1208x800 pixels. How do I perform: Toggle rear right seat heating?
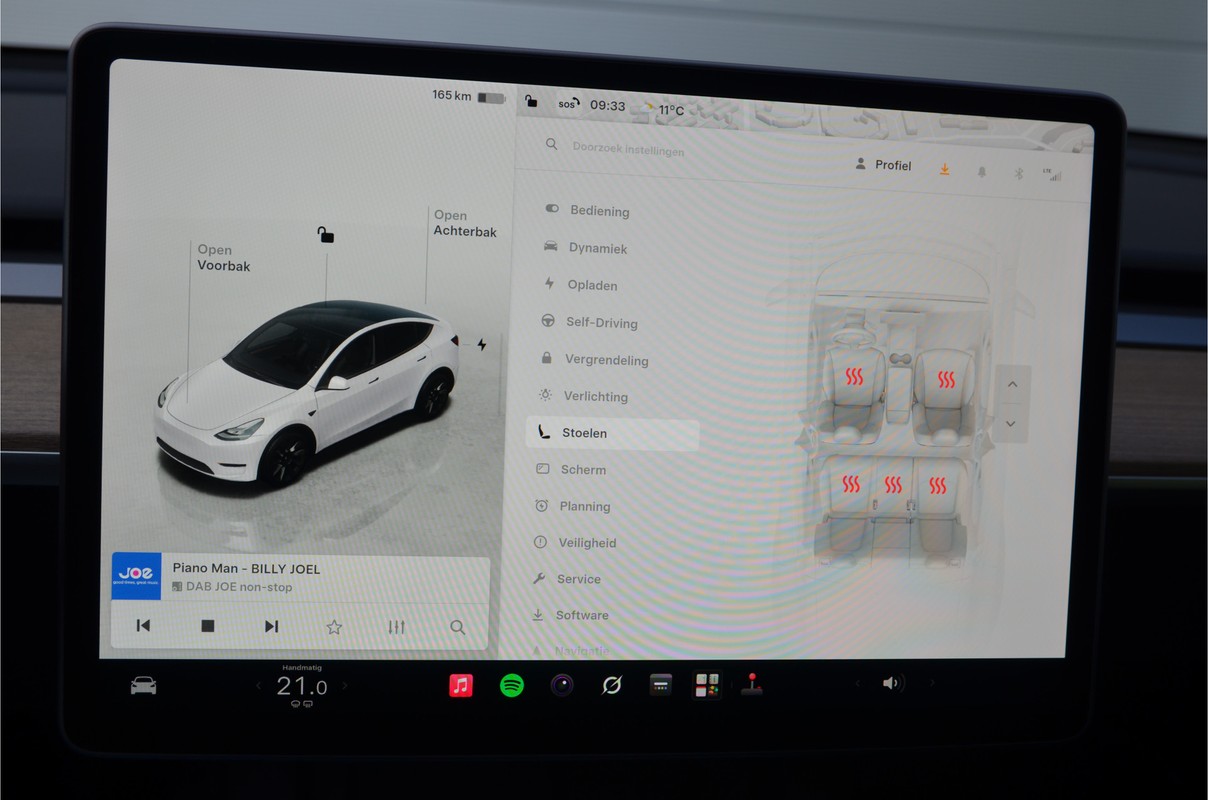coord(937,486)
